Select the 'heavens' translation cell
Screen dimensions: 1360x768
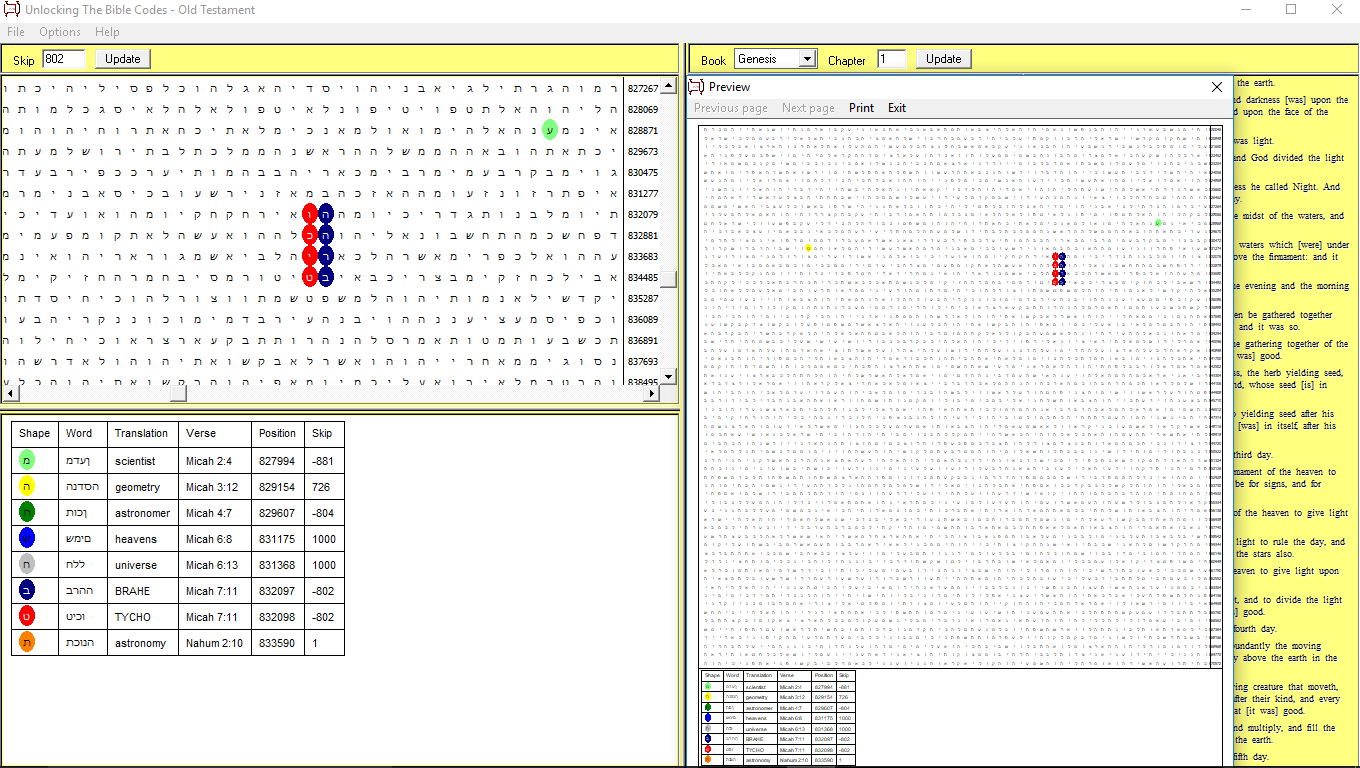[143, 539]
